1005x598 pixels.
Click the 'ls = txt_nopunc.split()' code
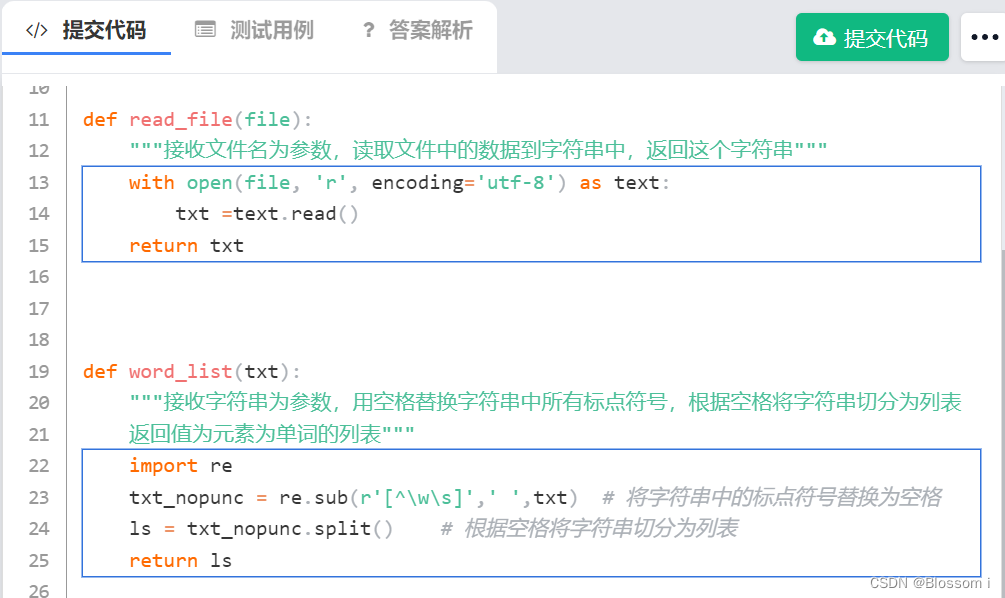261,529
